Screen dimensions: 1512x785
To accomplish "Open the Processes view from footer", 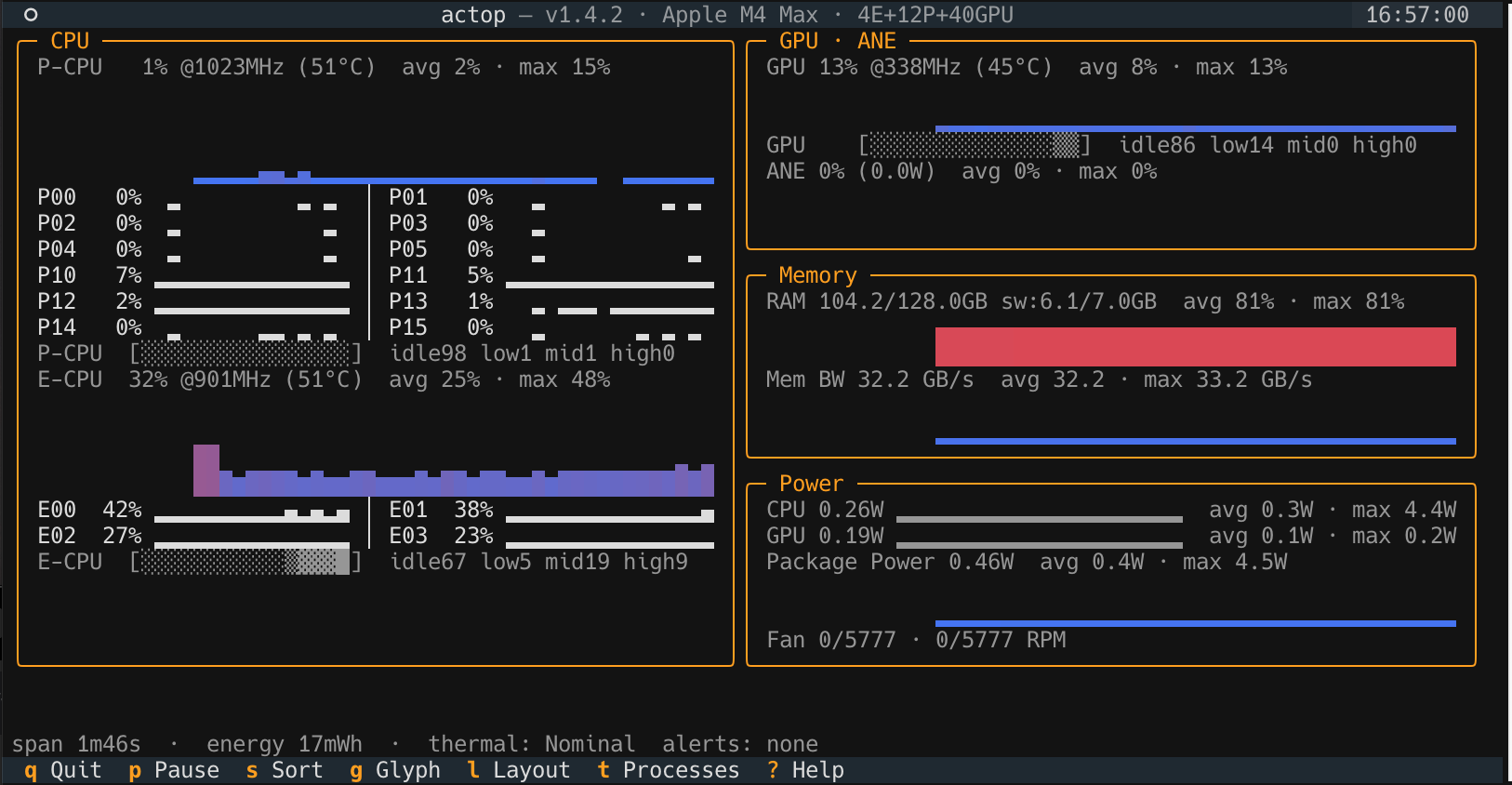I will (669, 770).
